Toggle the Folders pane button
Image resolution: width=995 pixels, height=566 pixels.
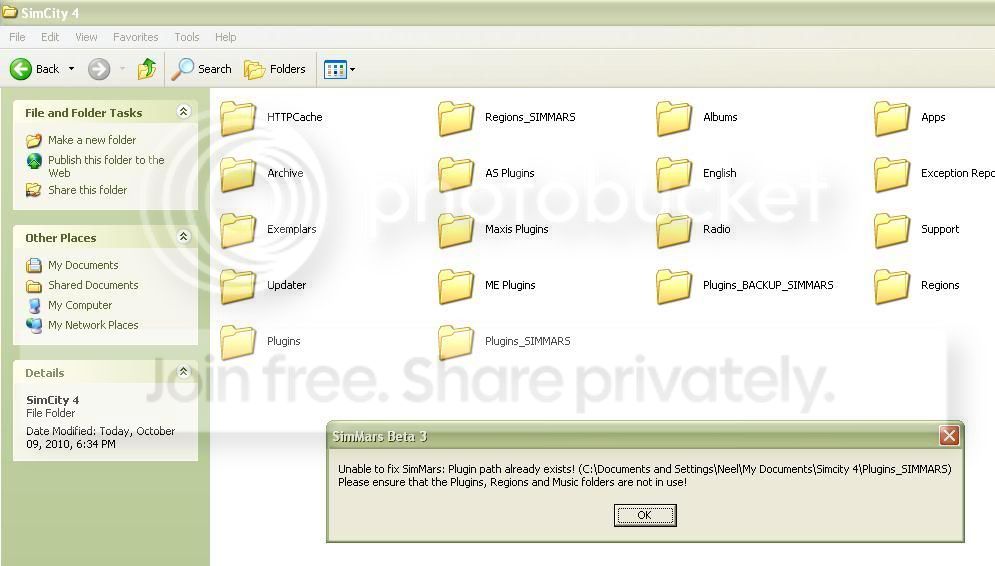[275, 69]
